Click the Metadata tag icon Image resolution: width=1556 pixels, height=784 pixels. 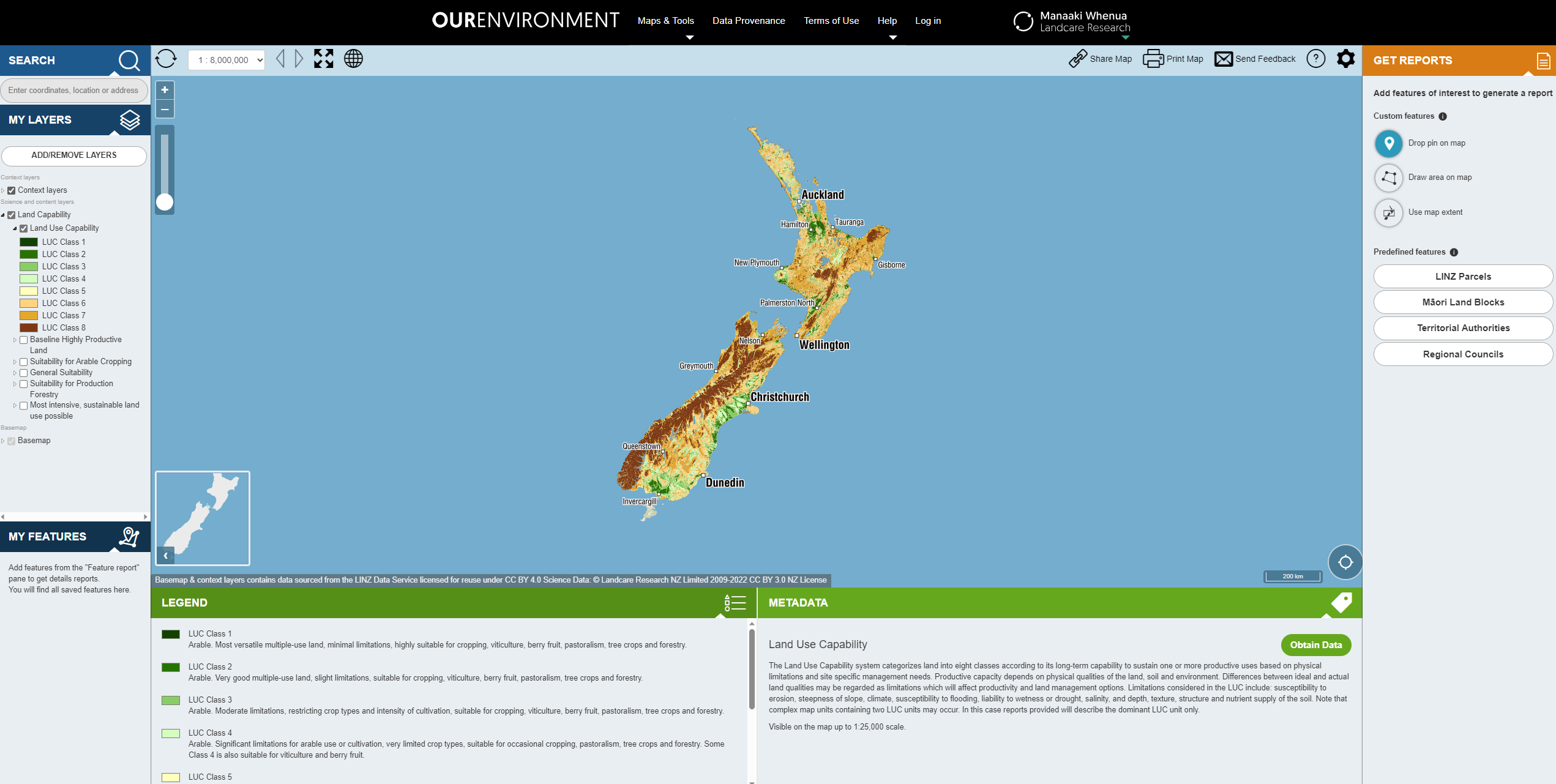click(1341, 603)
